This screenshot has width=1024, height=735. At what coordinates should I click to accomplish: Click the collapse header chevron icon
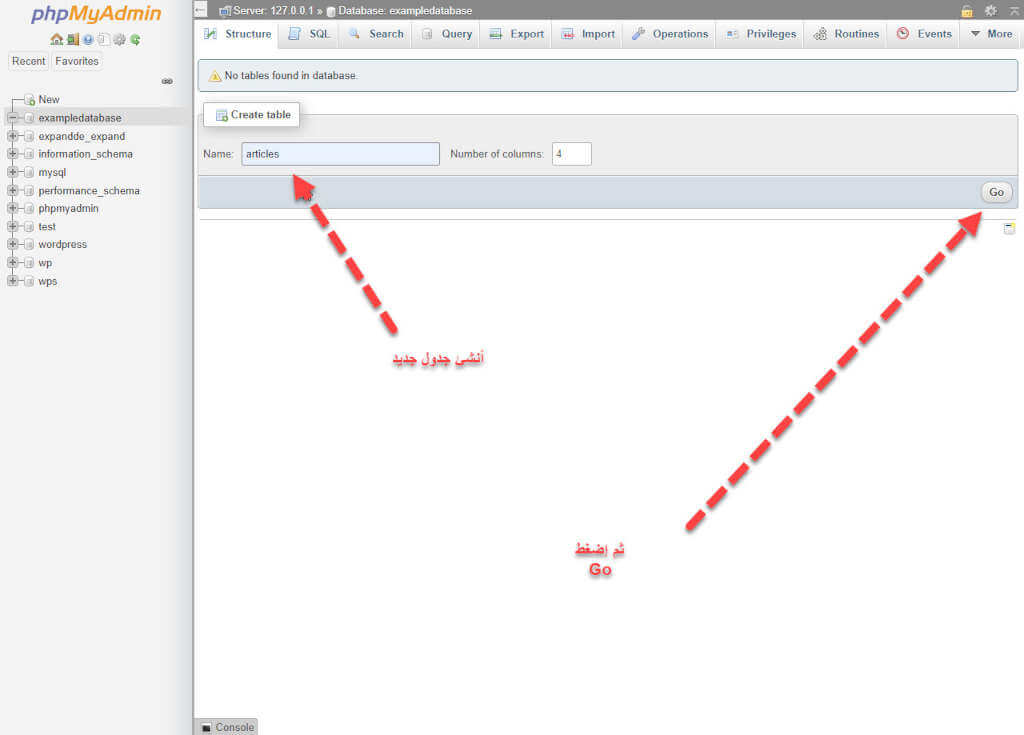1014,11
